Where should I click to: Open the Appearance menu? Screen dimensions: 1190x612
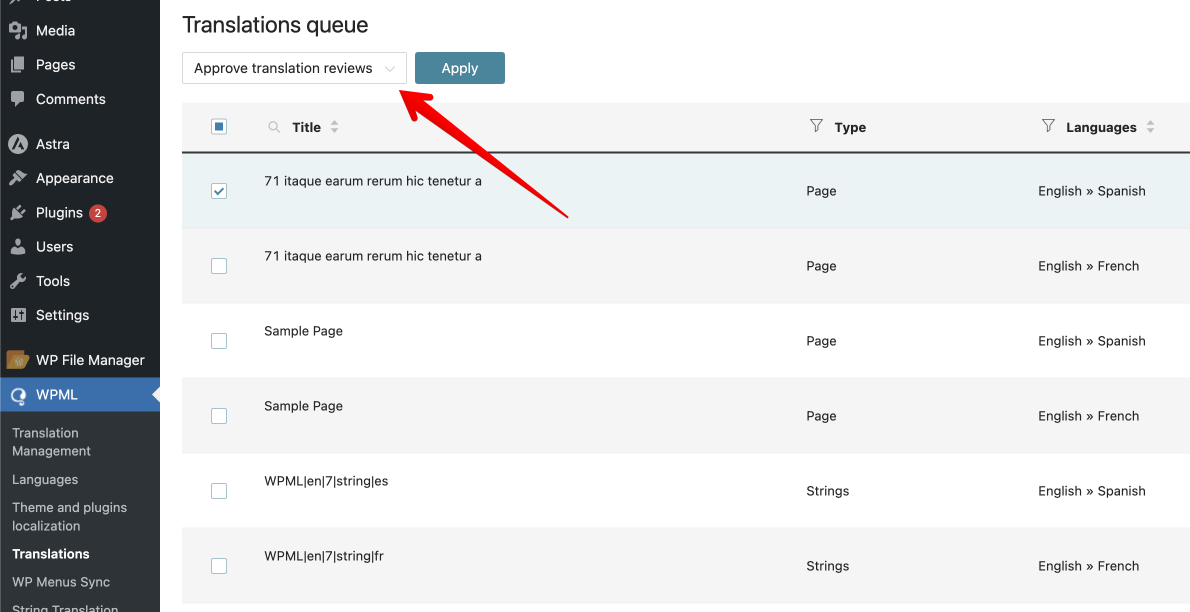point(74,178)
